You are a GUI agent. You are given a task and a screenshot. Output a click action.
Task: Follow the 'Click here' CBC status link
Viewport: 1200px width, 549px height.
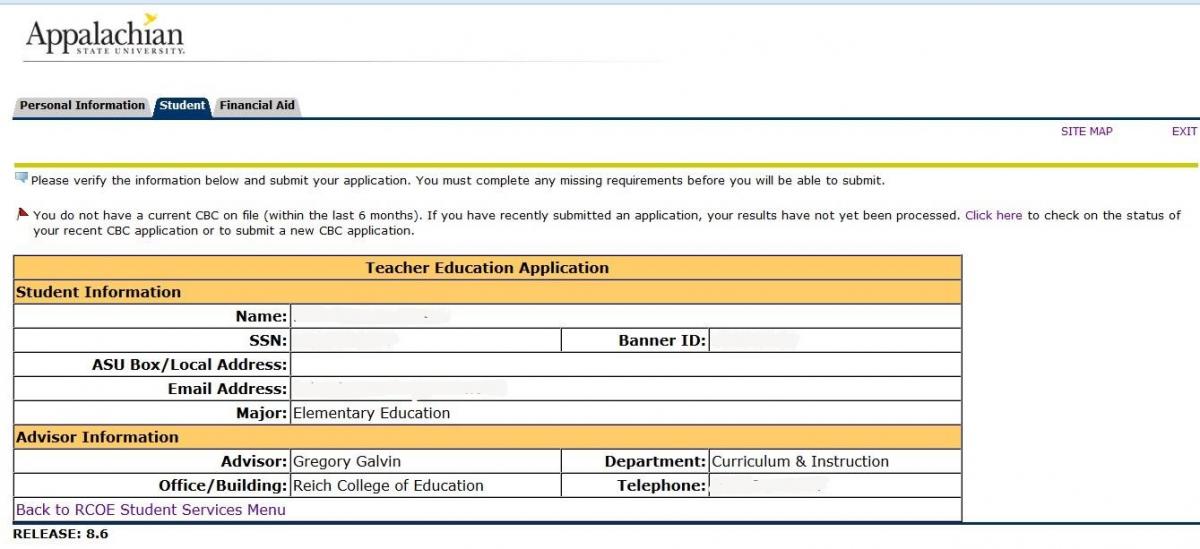[x=993, y=215]
